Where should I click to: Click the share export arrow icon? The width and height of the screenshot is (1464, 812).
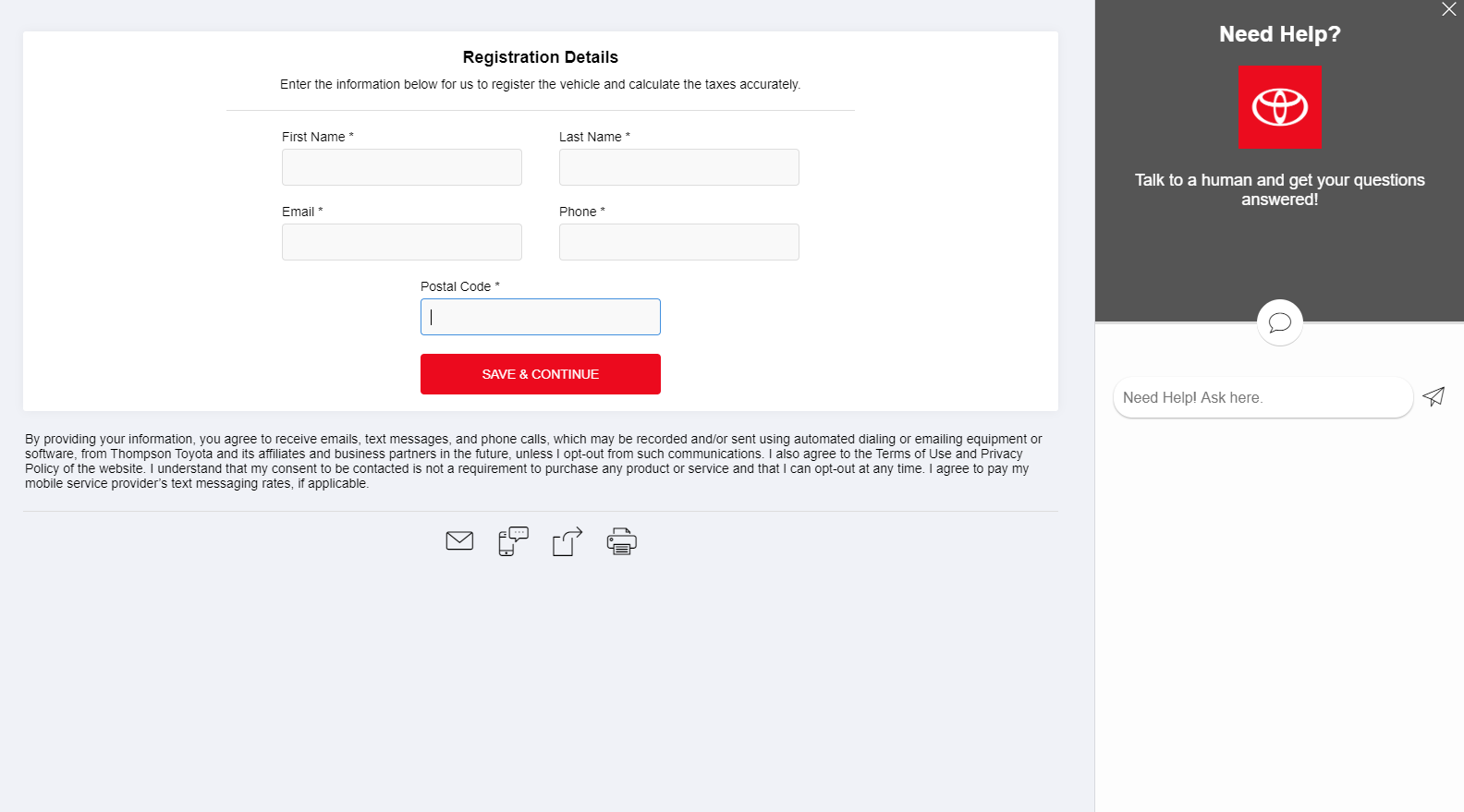[x=567, y=541]
